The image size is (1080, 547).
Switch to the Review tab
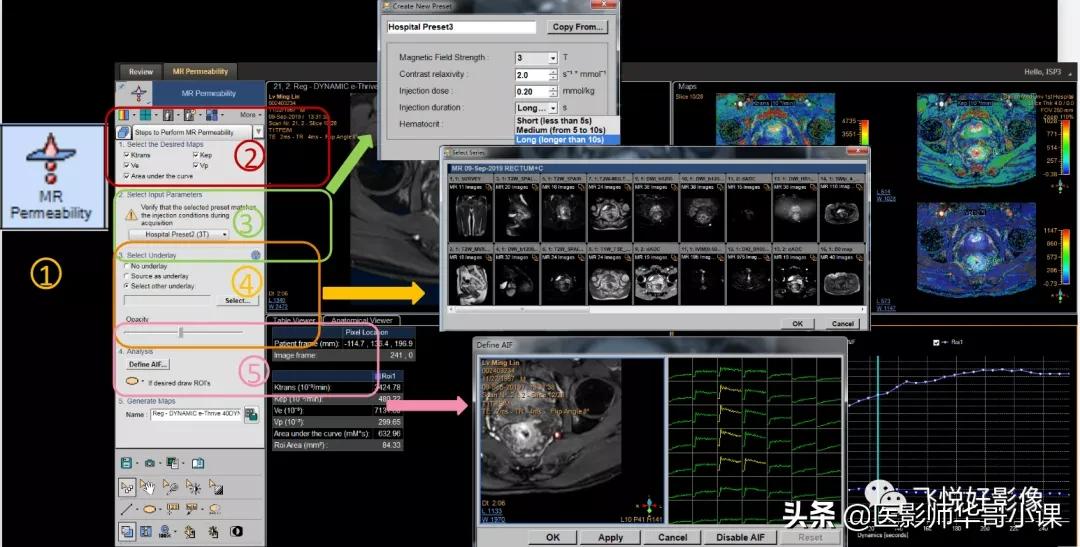click(141, 72)
